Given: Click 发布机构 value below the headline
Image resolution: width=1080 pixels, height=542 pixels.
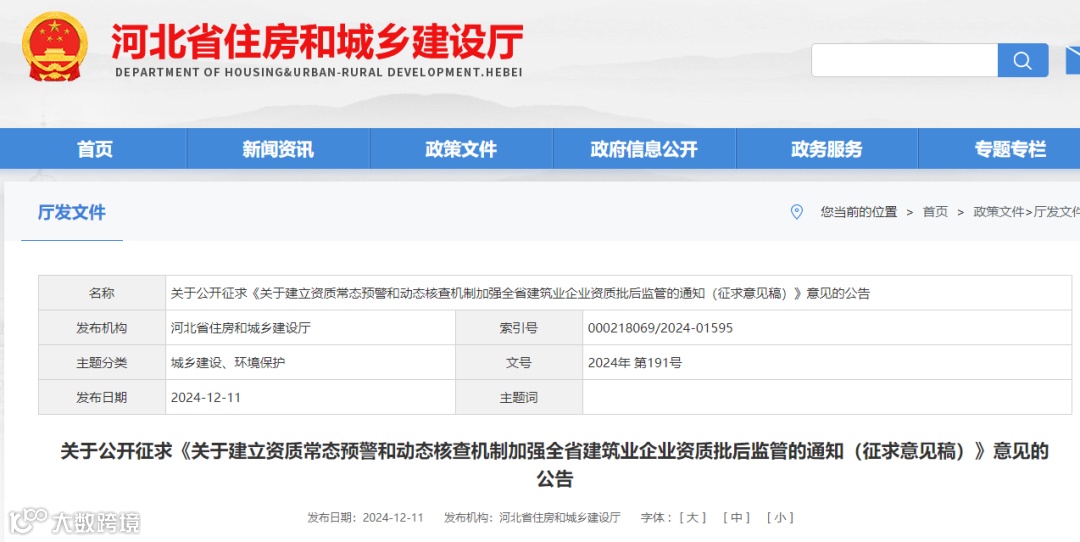Looking at the screenshot, I should (x=560, y=517).
